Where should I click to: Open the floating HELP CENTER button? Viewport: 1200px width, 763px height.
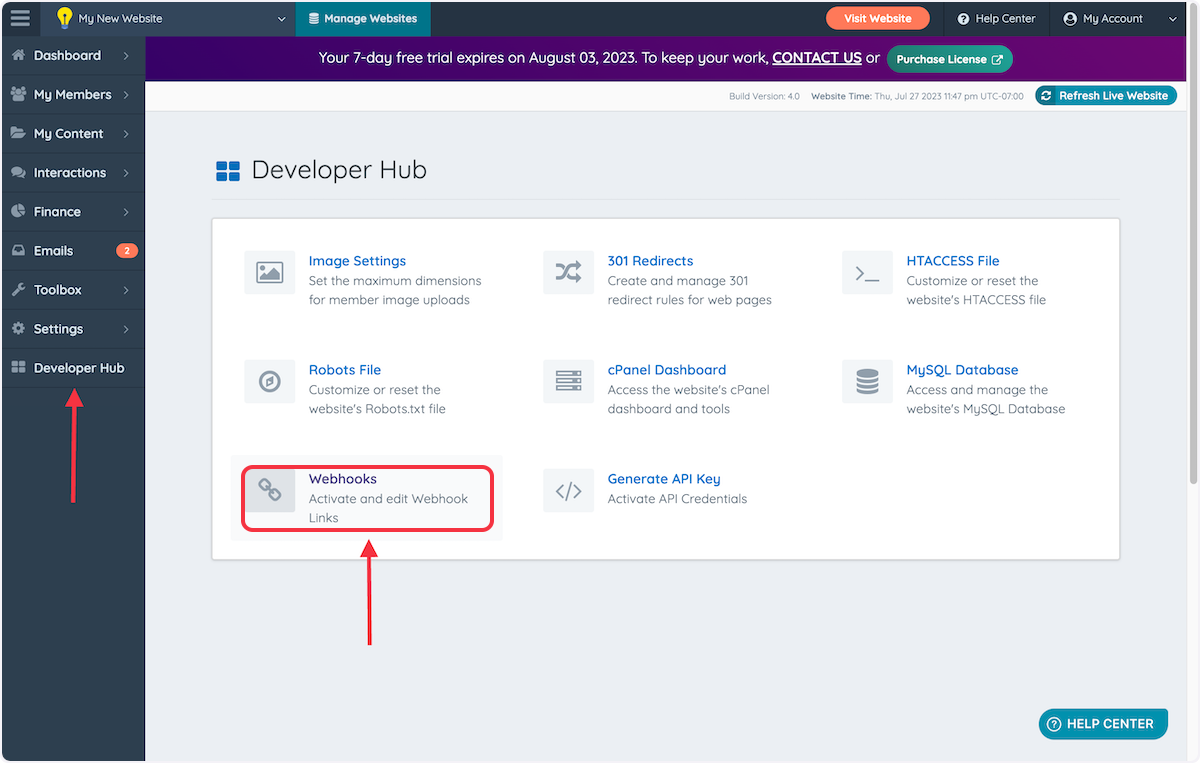pos(1103,724)
